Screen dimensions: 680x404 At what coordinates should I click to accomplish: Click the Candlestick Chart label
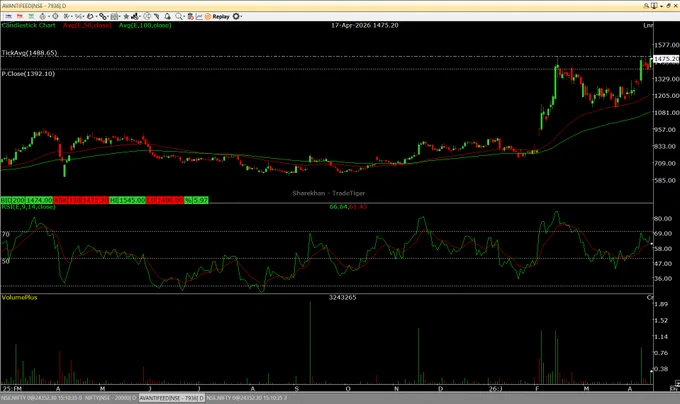point(29,25)
